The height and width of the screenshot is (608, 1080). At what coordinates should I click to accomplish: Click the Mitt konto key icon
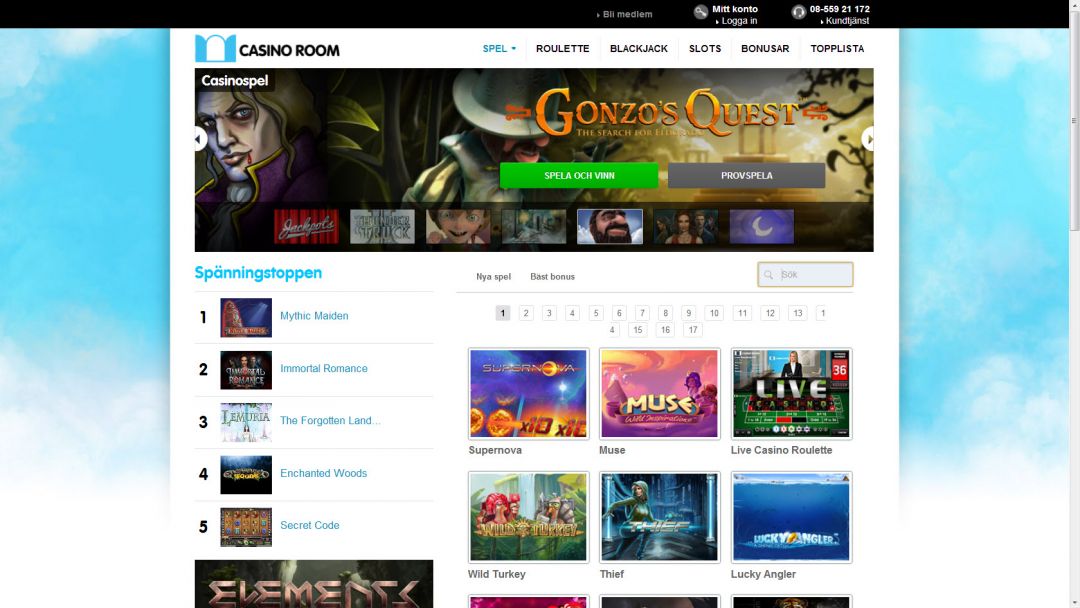[x=700, y=12]
